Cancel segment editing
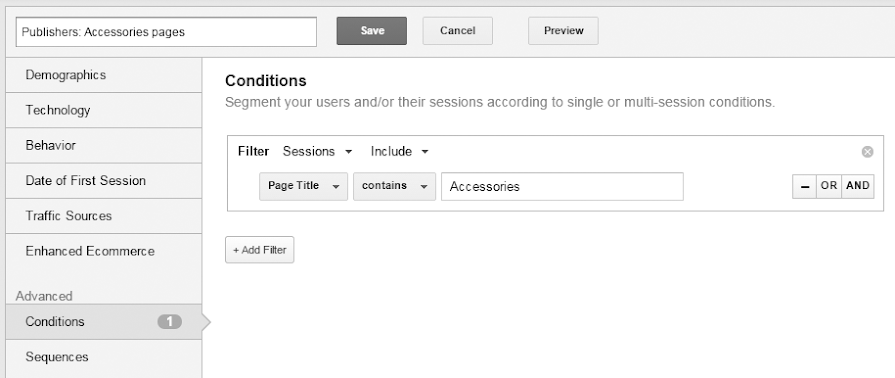 [x=457, y=31]
